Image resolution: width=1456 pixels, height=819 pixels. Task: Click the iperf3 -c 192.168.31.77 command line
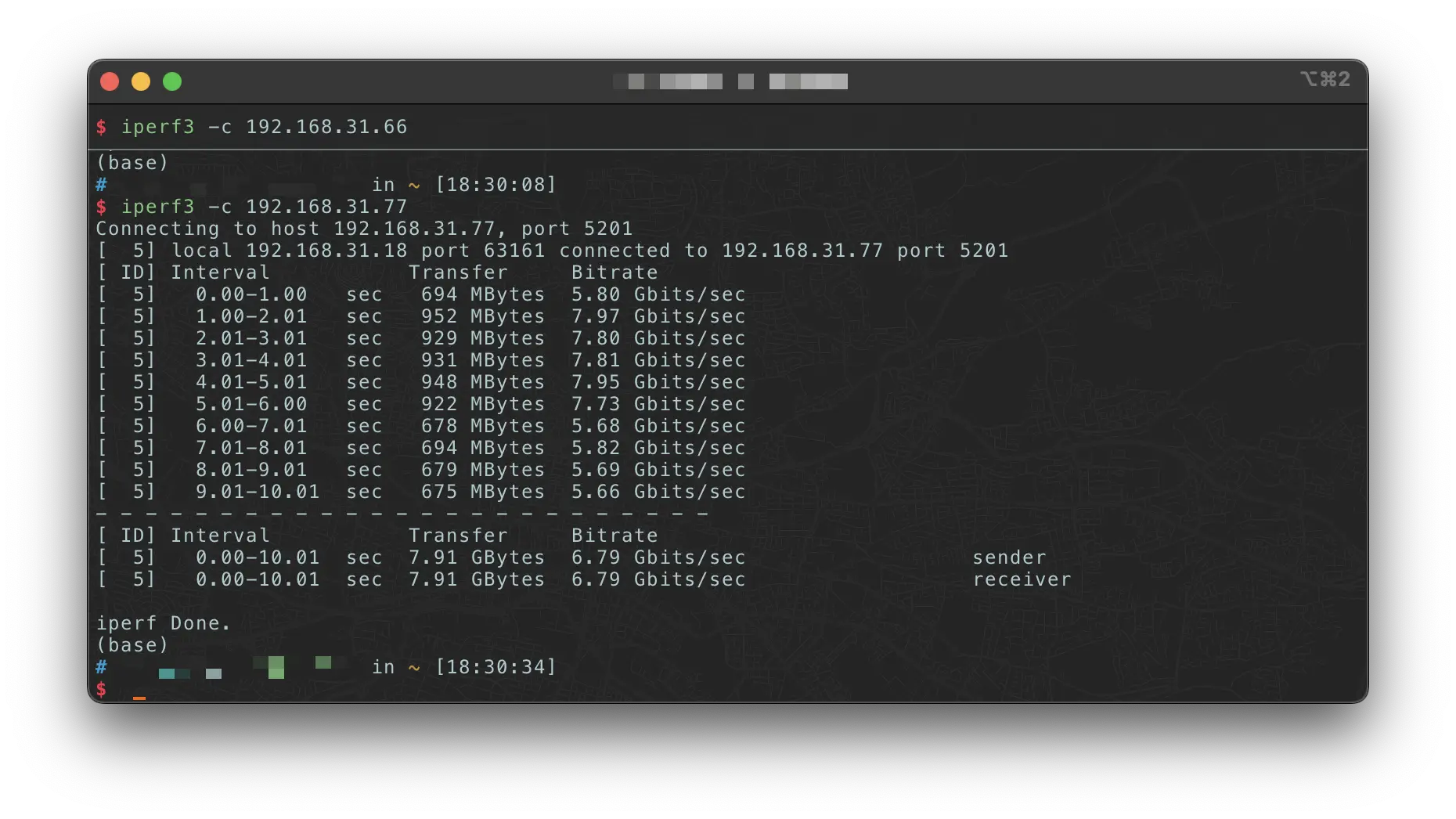tap(264, 207)
